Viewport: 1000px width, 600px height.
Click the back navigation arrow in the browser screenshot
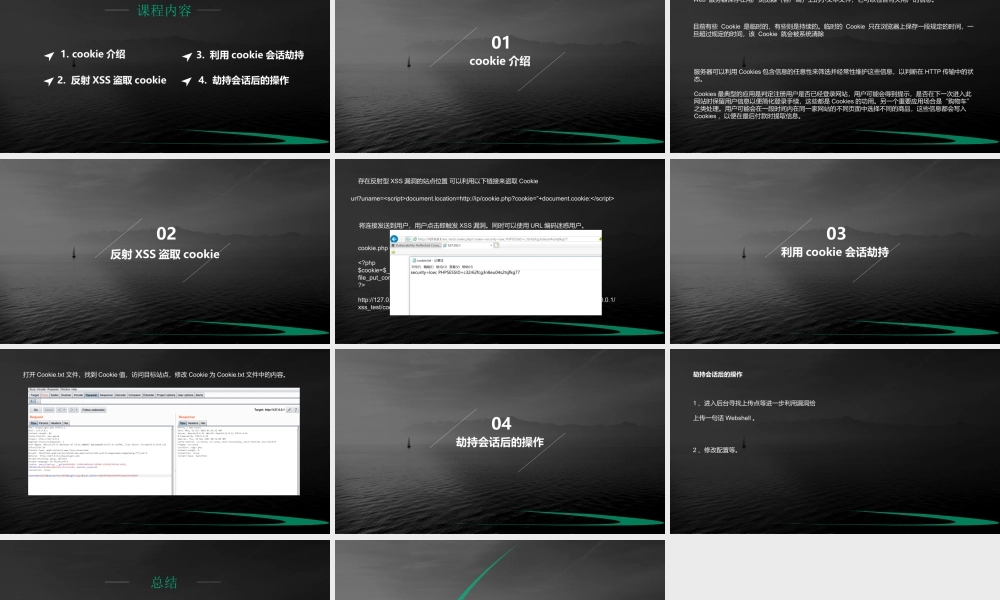click(394, 239)
